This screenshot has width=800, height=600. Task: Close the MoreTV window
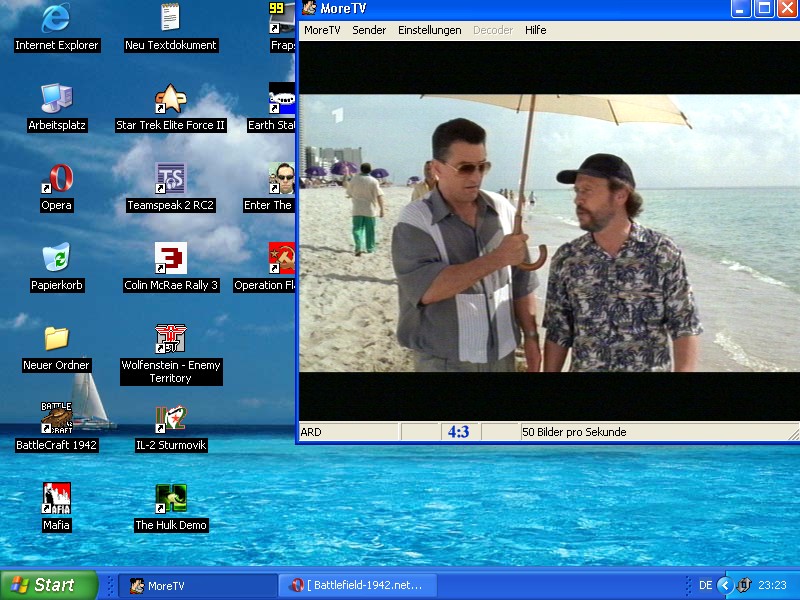point(787,9)
